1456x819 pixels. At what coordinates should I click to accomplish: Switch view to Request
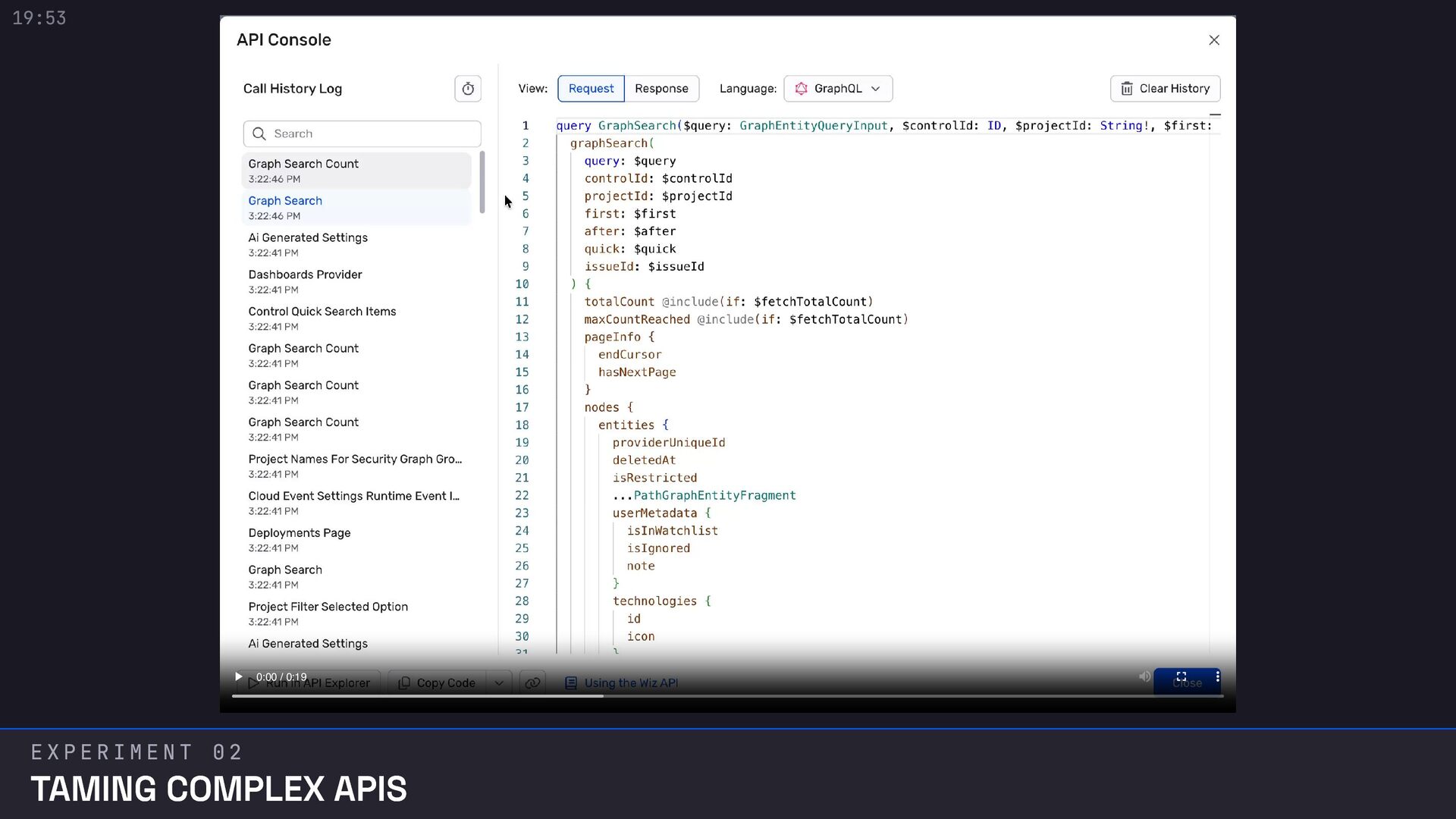[x=591, y=89]
